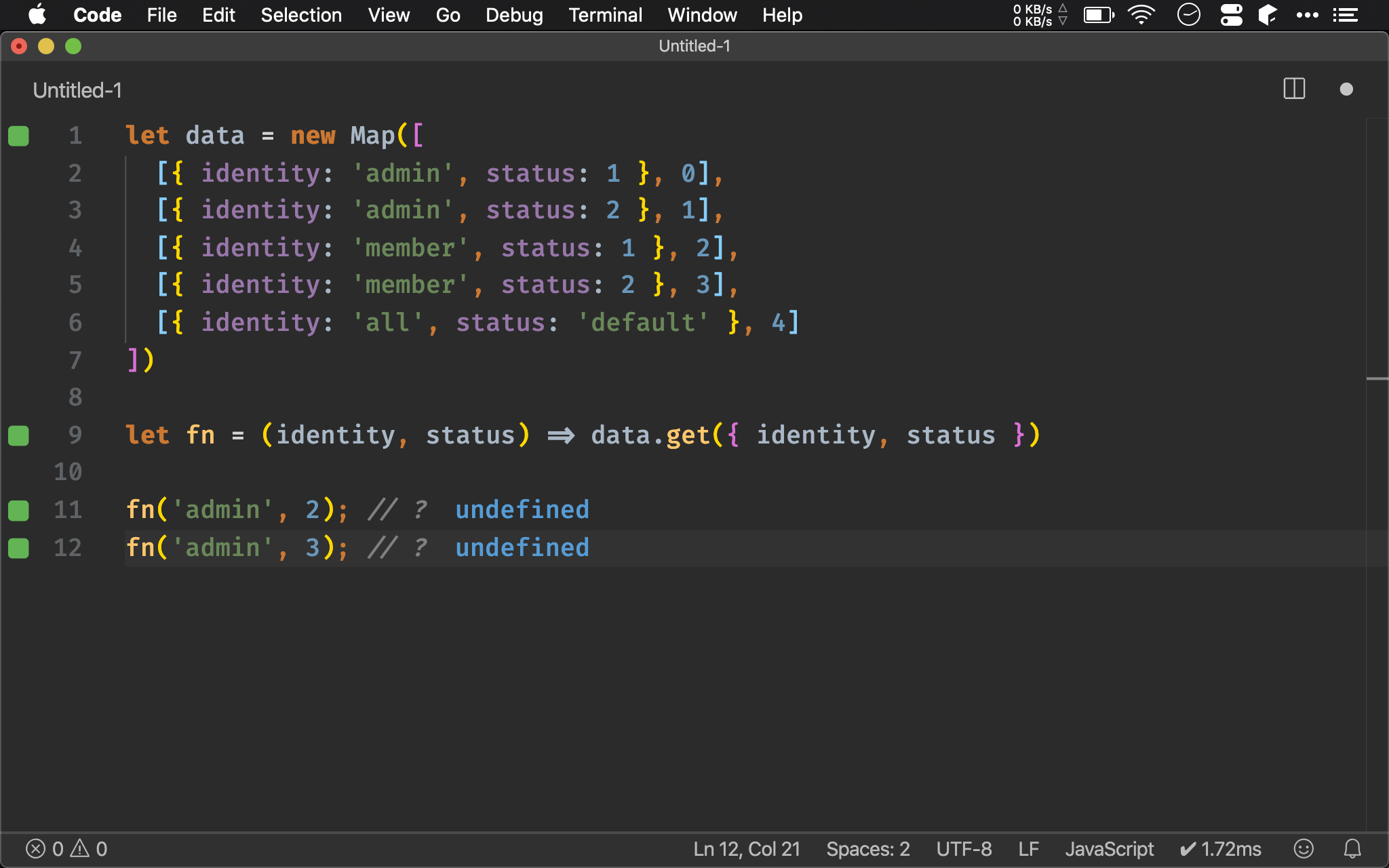
Task: Open the notifications bell icon
Action: (x=1352, y=848)
